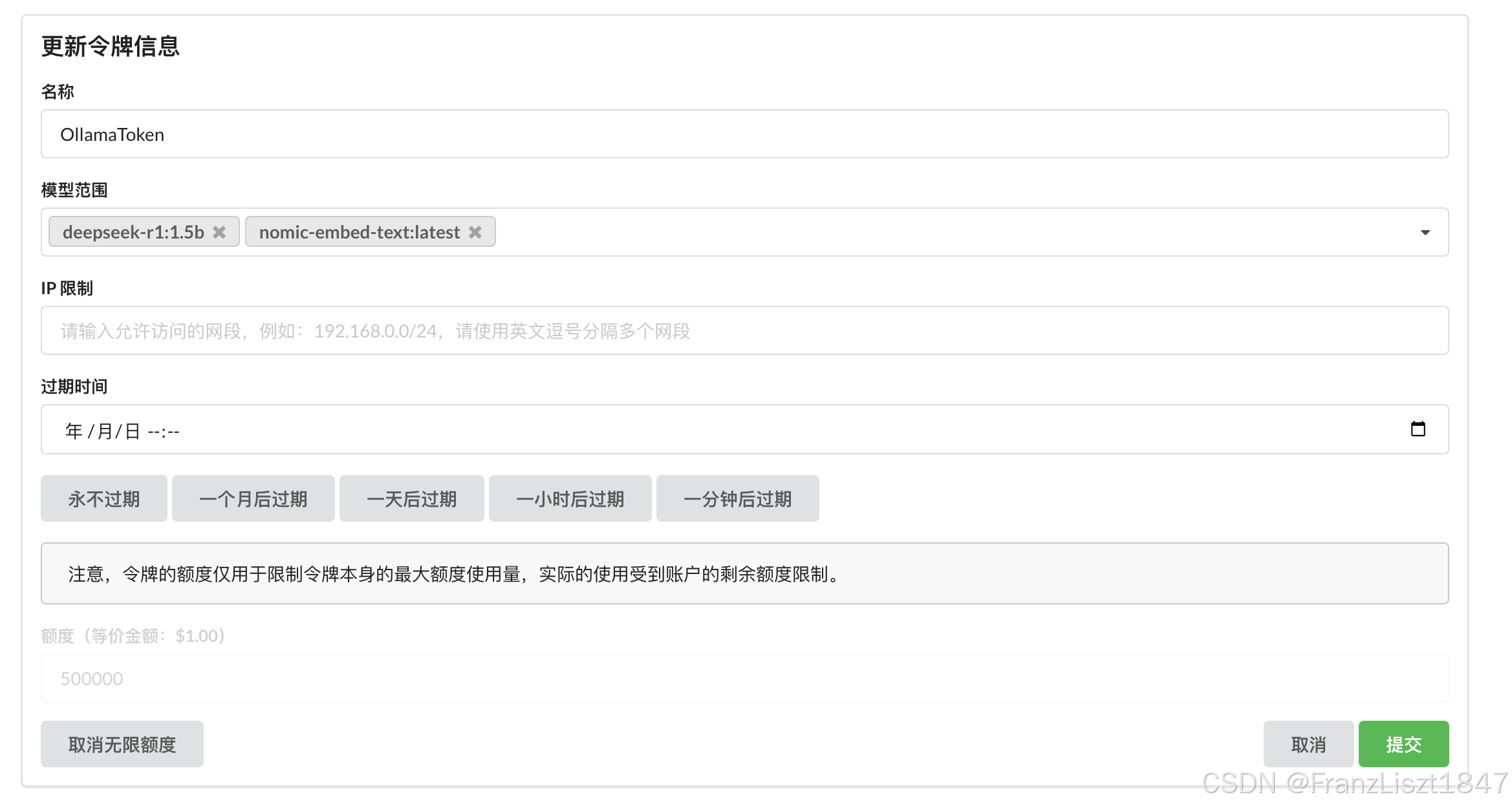Remove the nomic-embed-text:latest model tag

[475, 232]
